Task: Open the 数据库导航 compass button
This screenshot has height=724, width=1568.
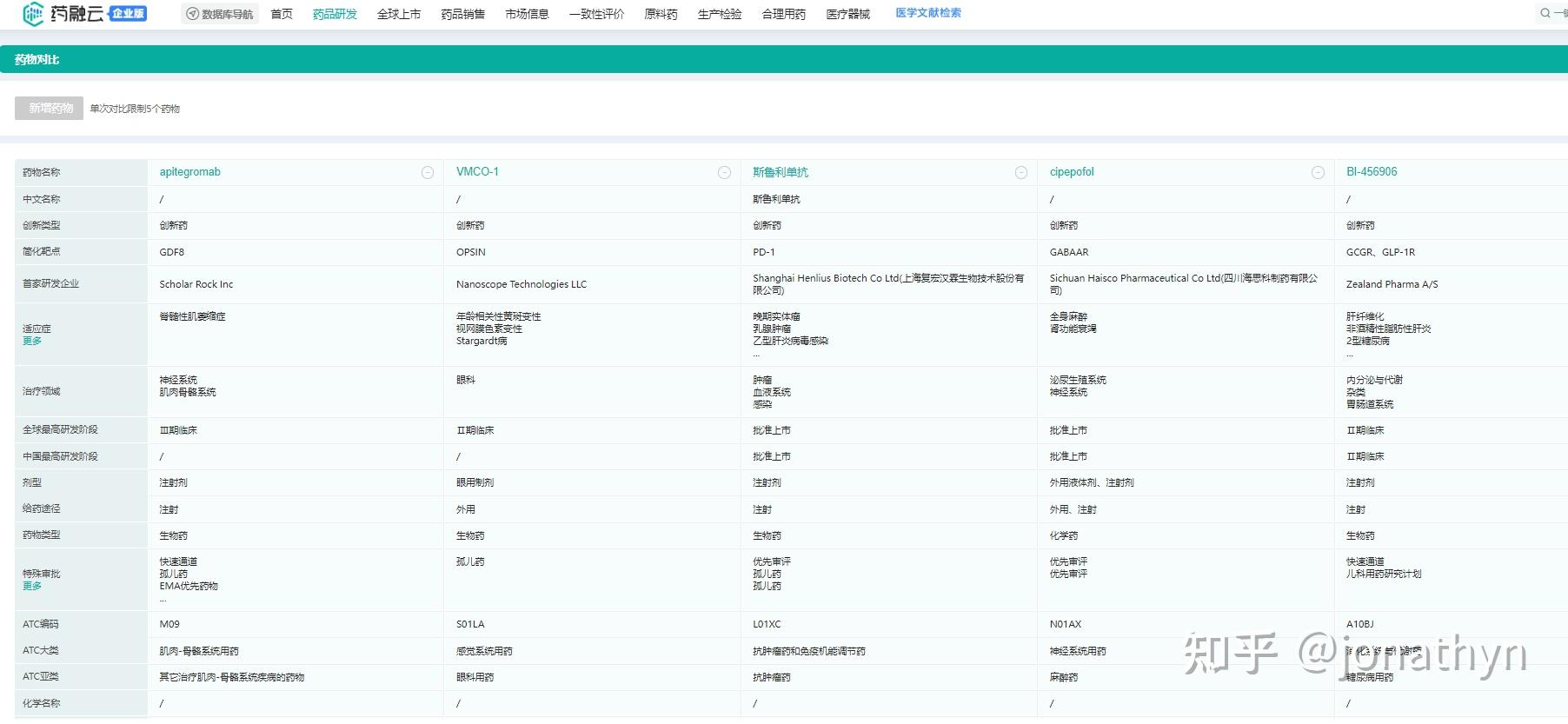Action: click(220, 14)
